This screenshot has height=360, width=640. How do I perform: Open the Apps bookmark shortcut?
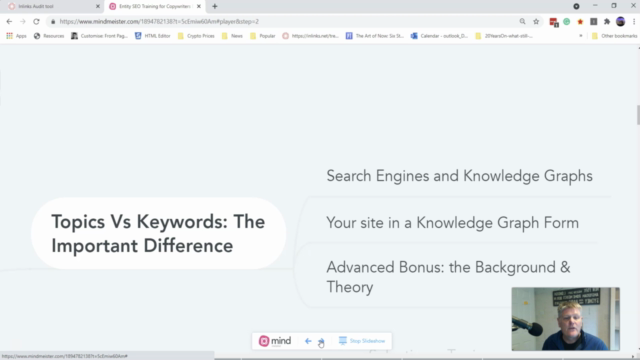tap(16, 36)
